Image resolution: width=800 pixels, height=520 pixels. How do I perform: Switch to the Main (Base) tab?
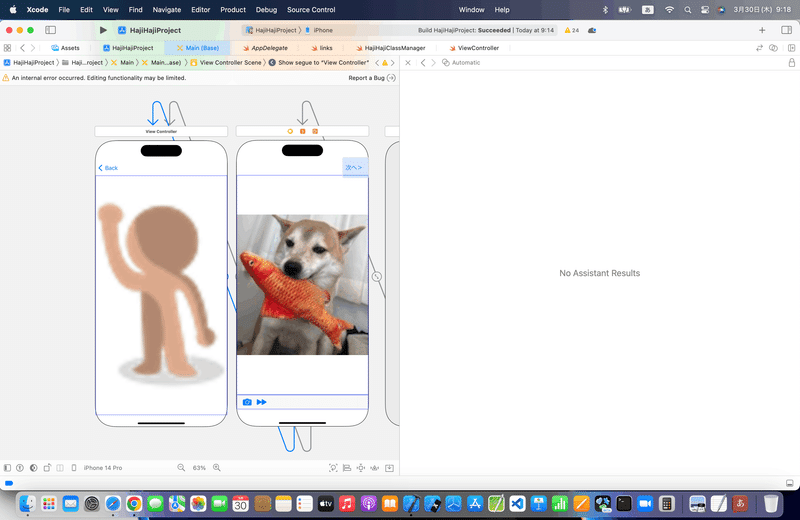197,48
